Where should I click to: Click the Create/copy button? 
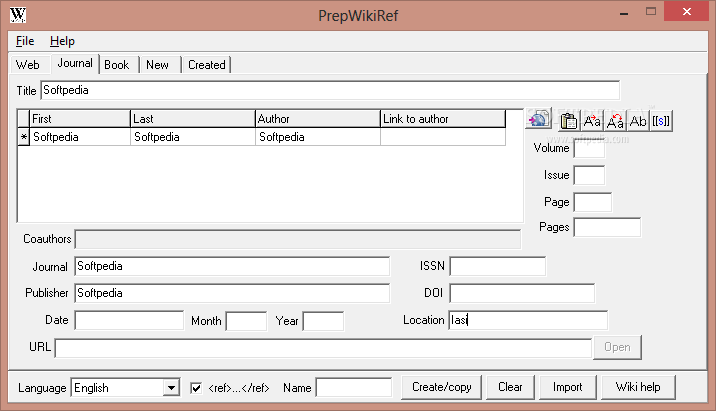[442, 387]
